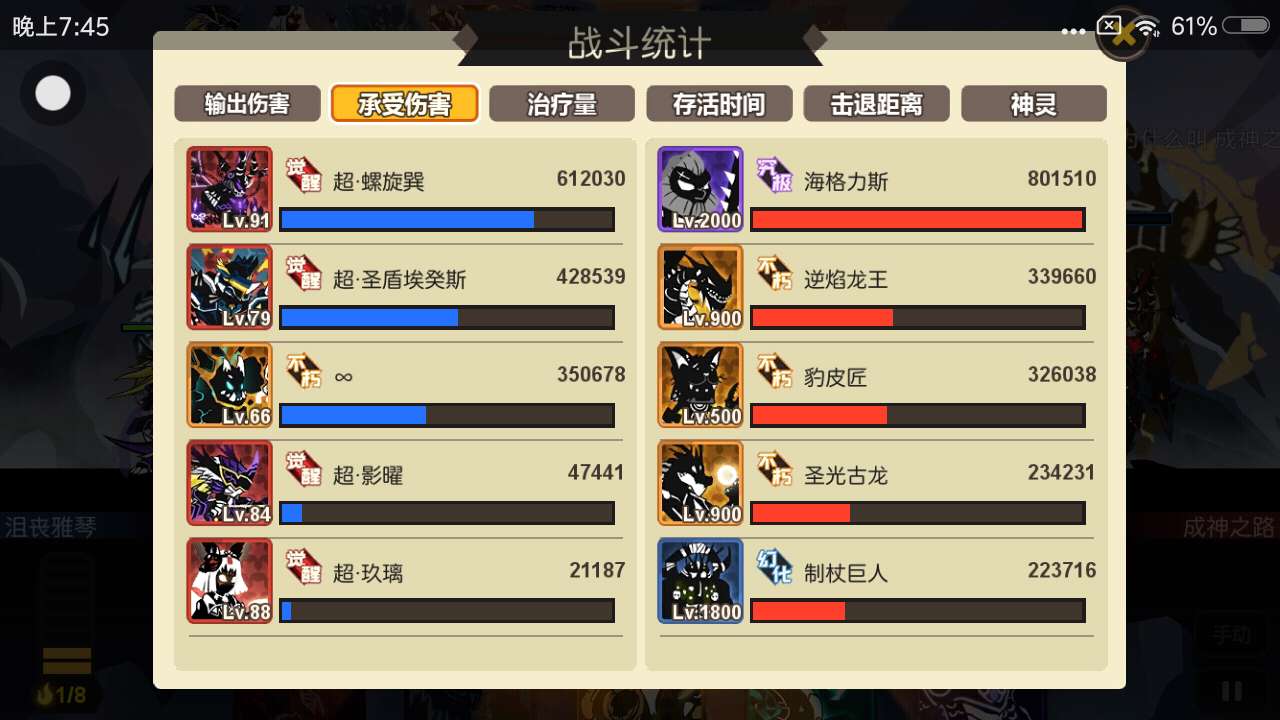Switch to the 神灵 tab
This screenshot has width=1280, height=720.
click(x=1034, y=104)
